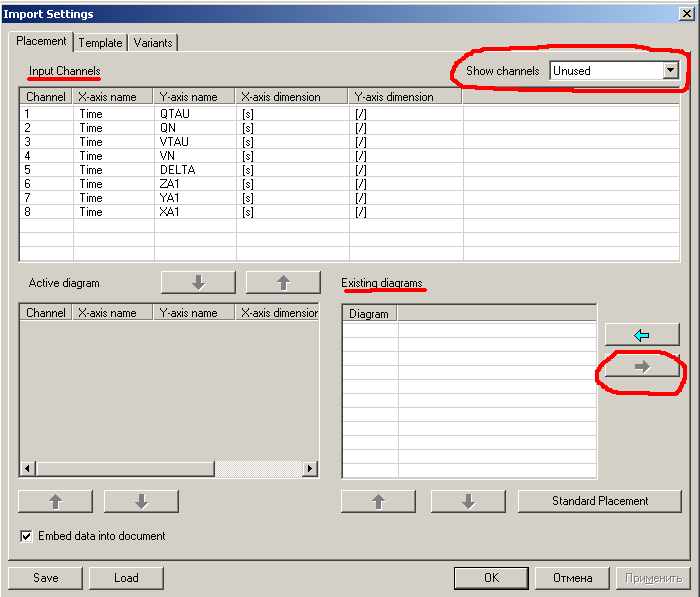Click down arrow below Active diagram list

141,501
